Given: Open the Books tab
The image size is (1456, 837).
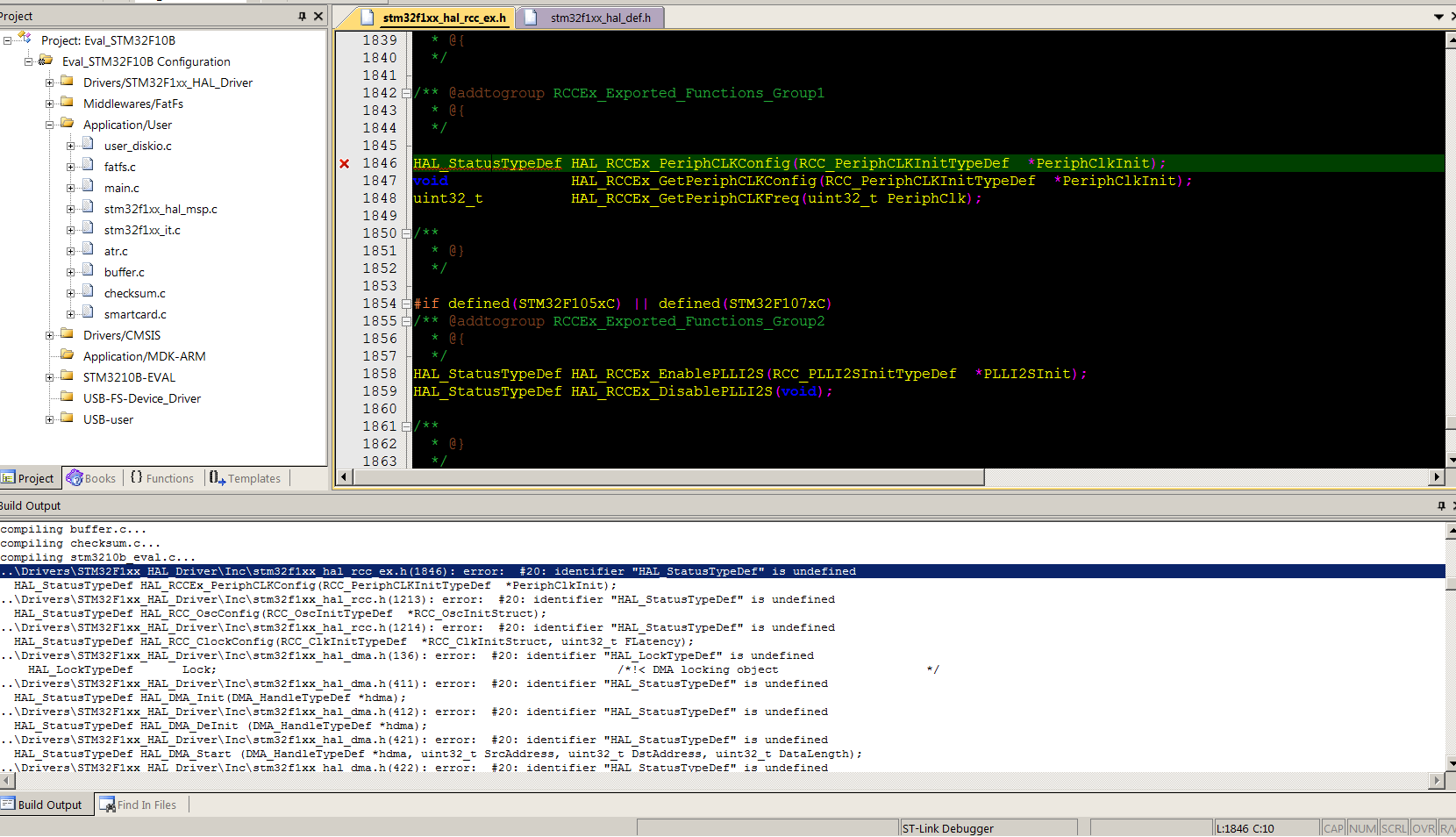Looking at the screenshot, I should point(91,478).
